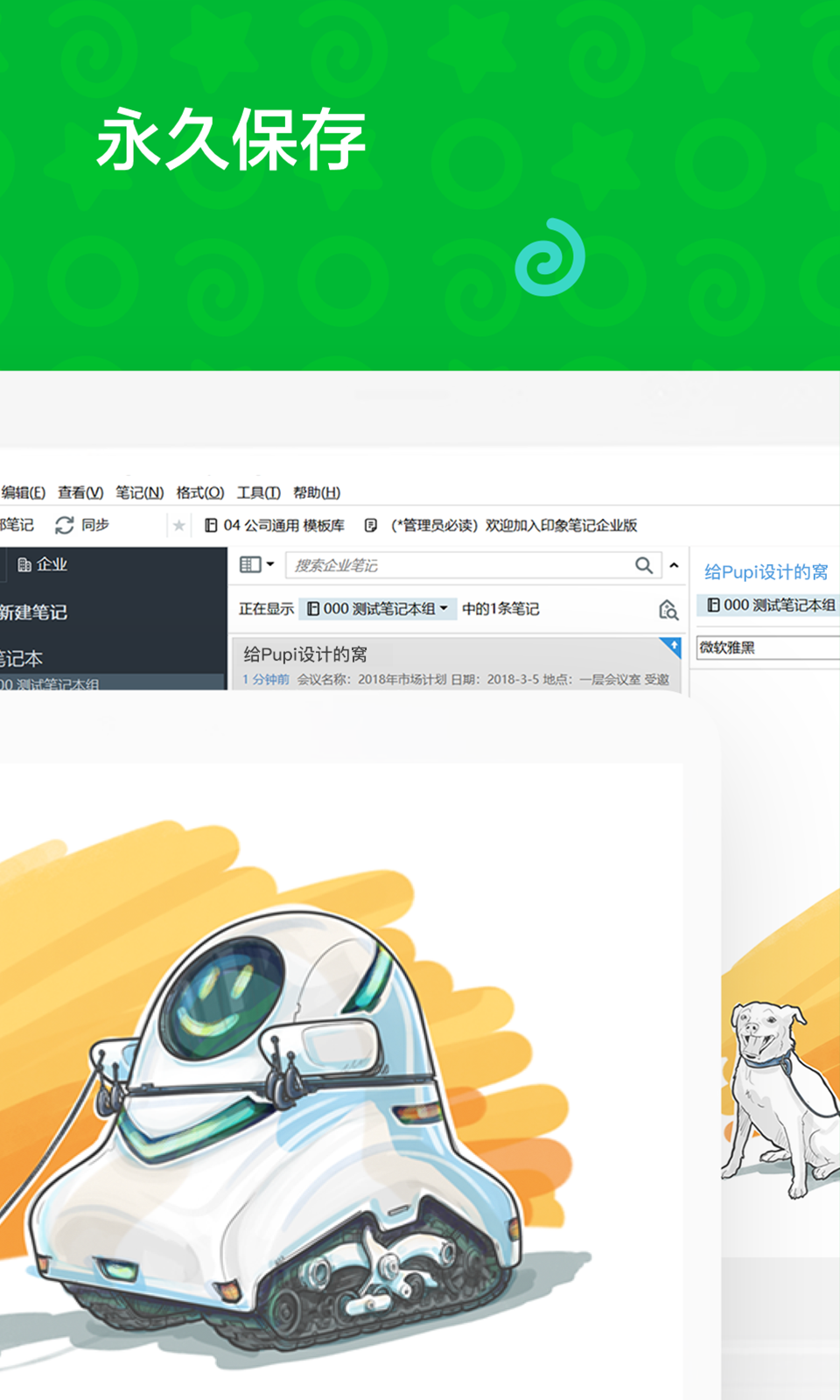
Task: Select 笔记本 in the sidebar
Action: click(21, 658)
